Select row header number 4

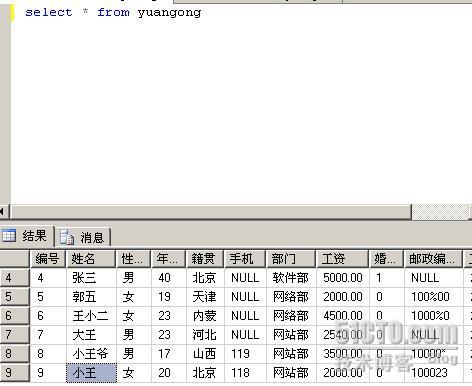tap(14, 278)
